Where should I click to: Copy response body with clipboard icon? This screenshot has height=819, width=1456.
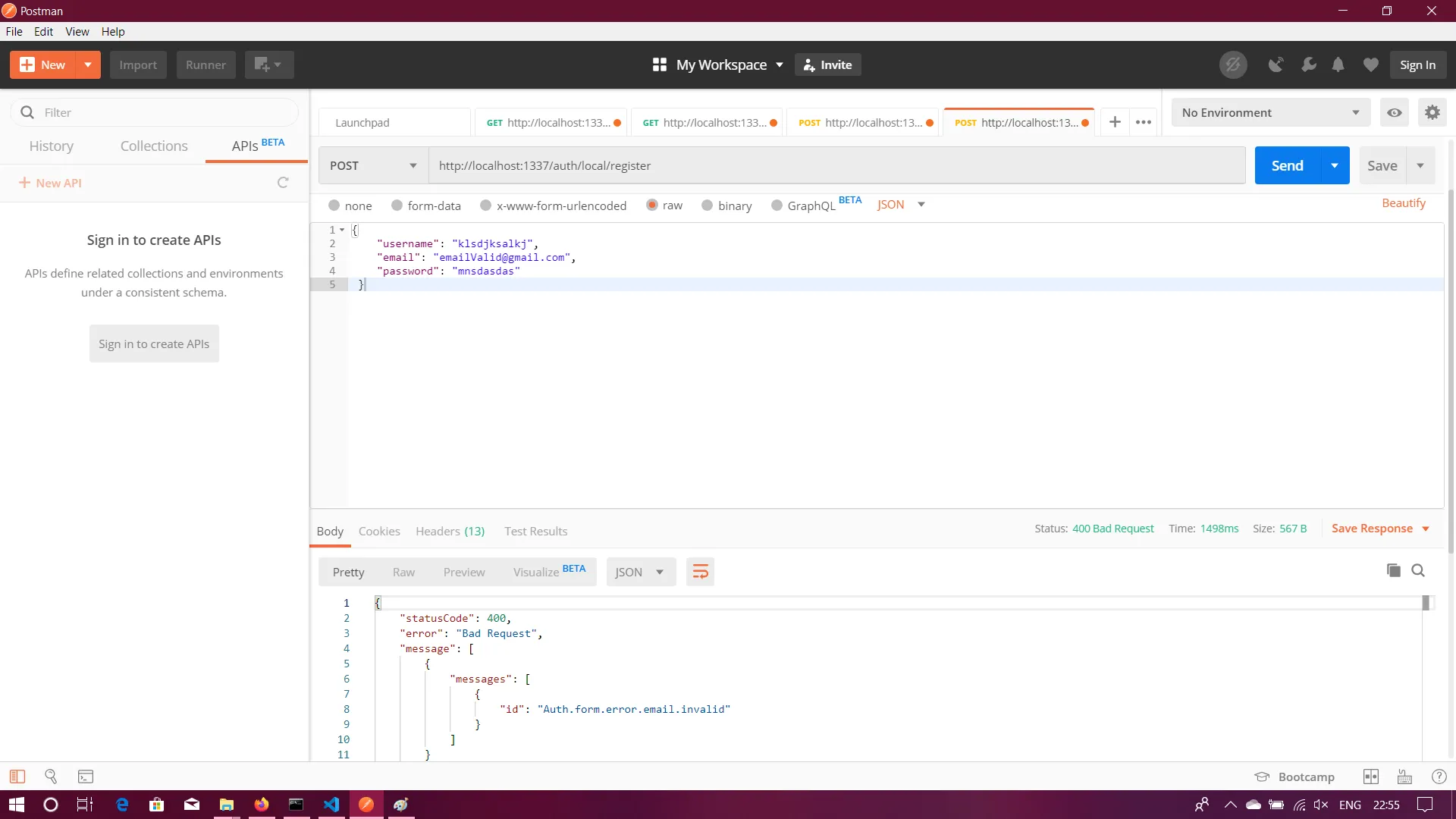pos(1393,570)
